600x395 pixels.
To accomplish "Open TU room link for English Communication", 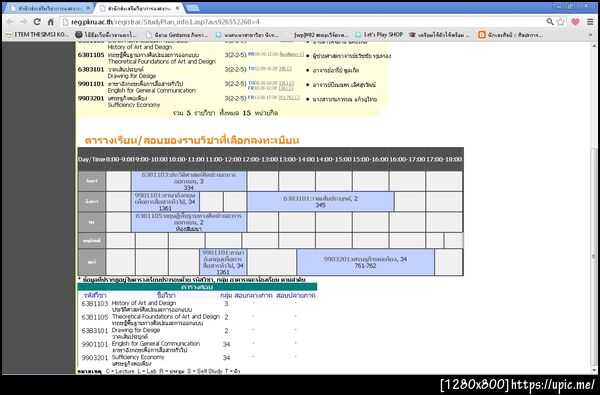I will tap(286, 83).
